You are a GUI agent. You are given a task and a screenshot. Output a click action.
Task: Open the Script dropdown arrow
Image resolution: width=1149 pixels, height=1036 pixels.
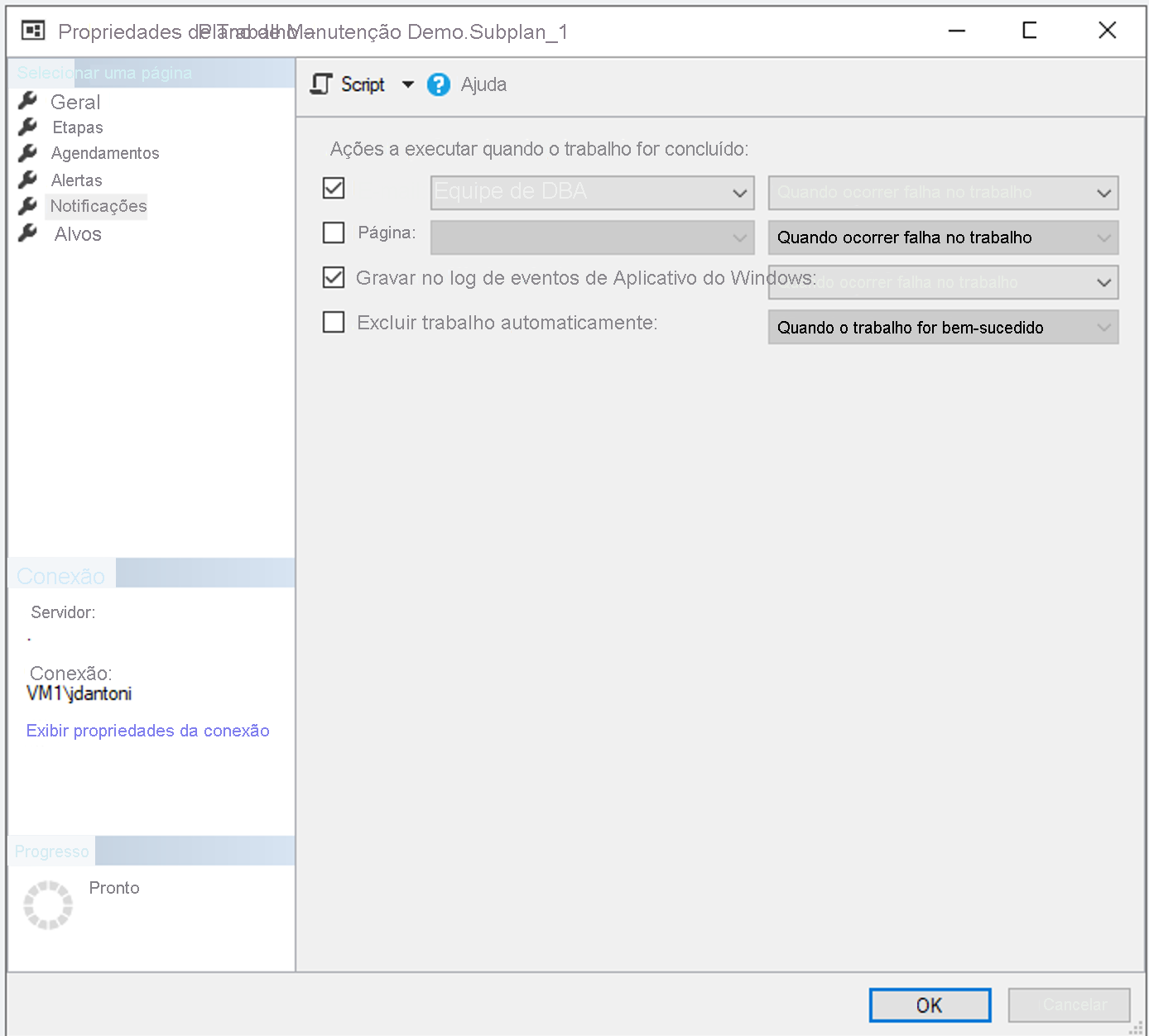pyautogui.click(x=407, y=84)
